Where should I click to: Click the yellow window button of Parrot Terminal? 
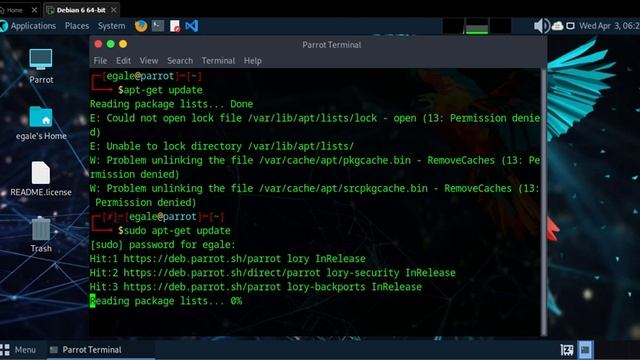(123, 44)
